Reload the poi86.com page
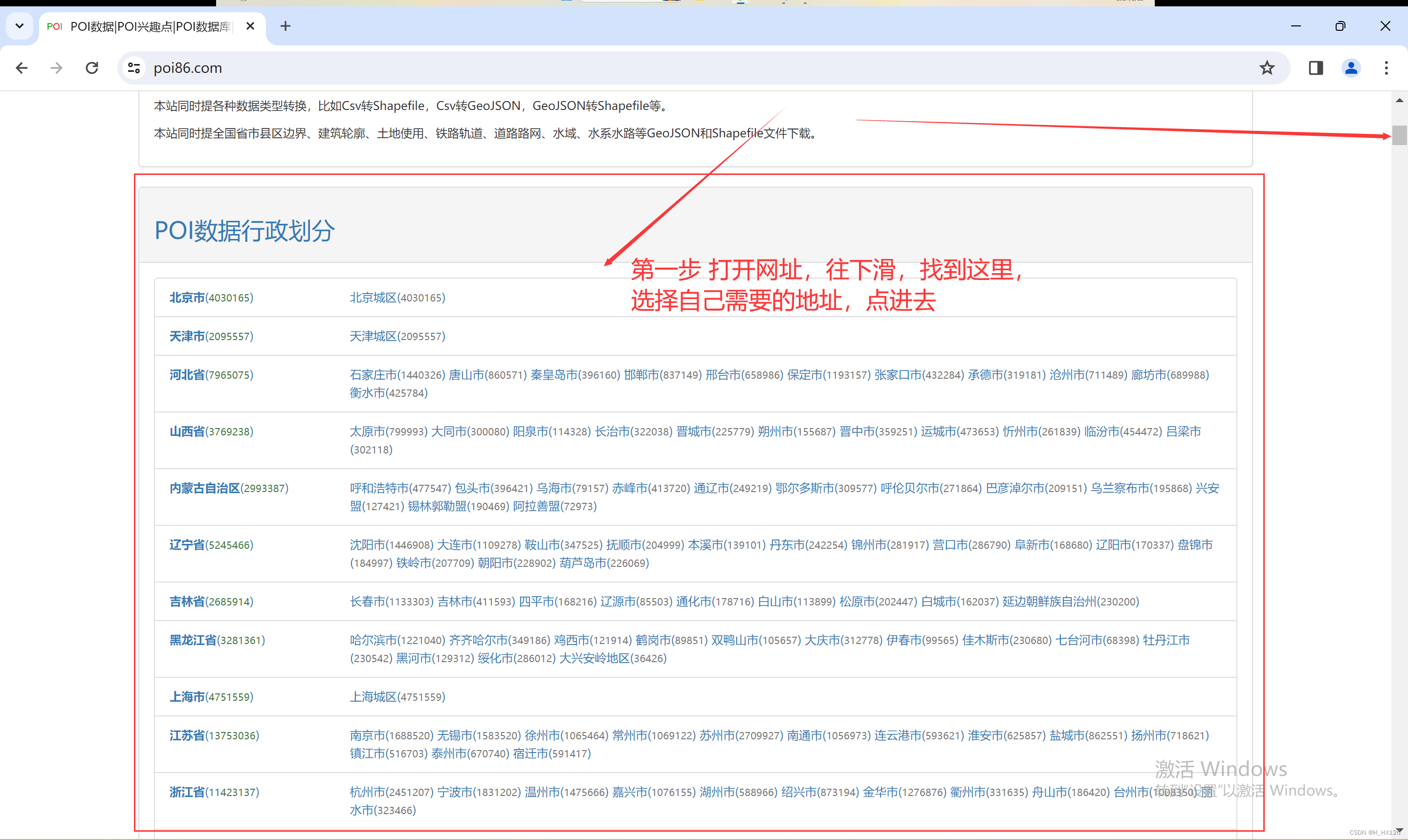This screenshot has height=840, width=1408. (x=92, y=68)
